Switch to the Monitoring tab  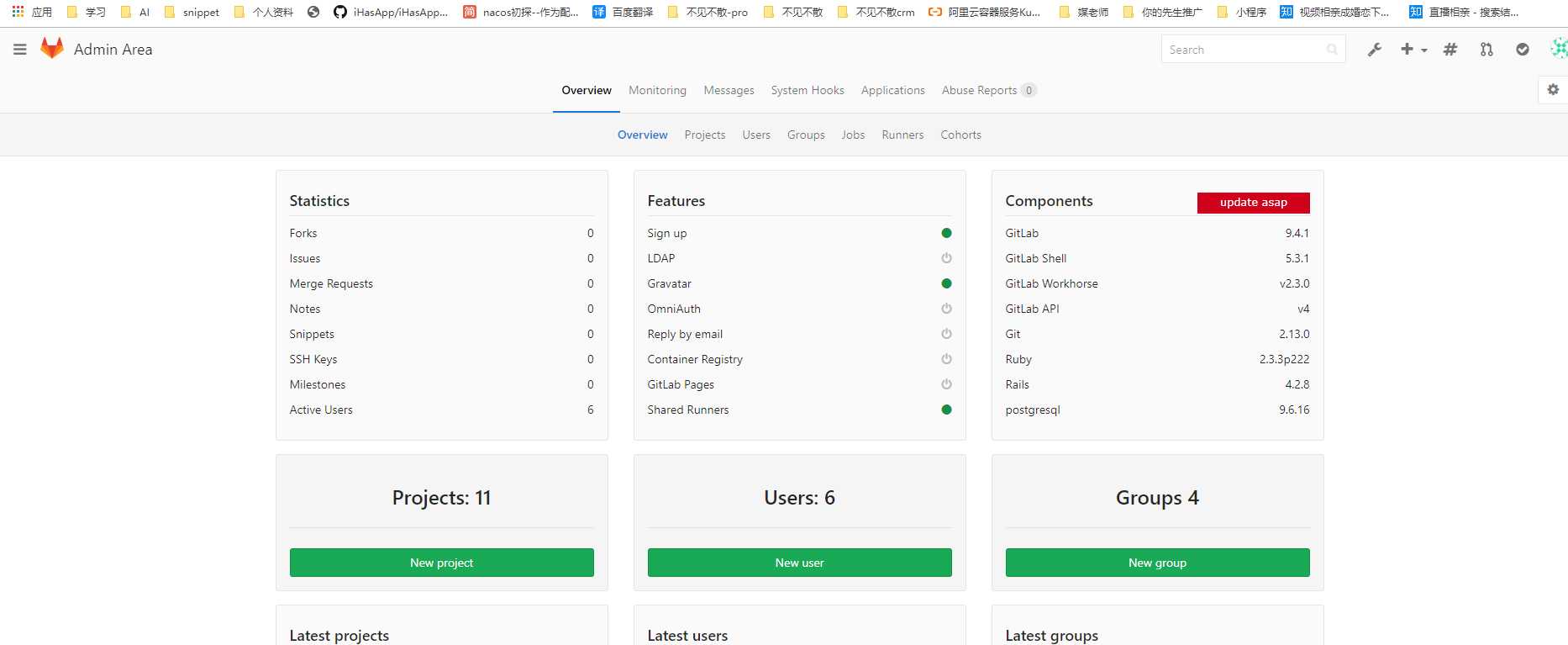click(x=657, y=90)
